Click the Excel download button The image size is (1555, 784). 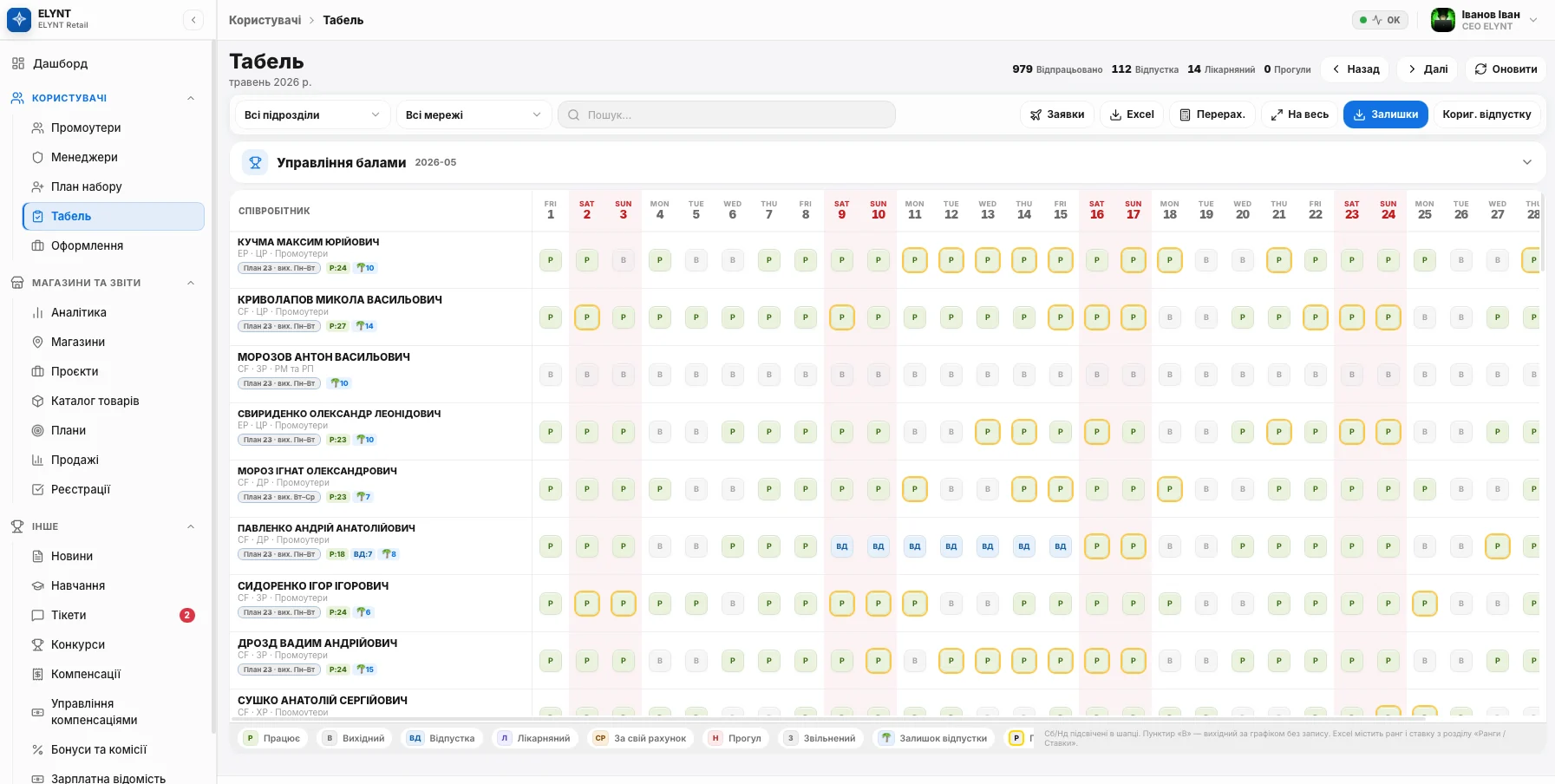(1132, 114)
